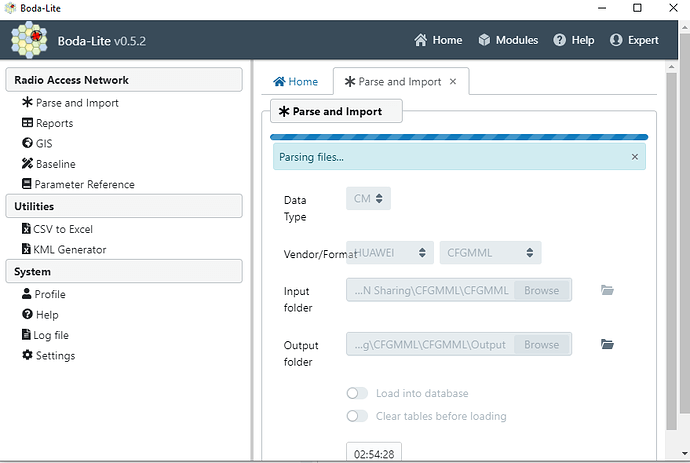Open the Baseline tools icon
Viewport: 690px width, 463px height.
click(27, 163)
